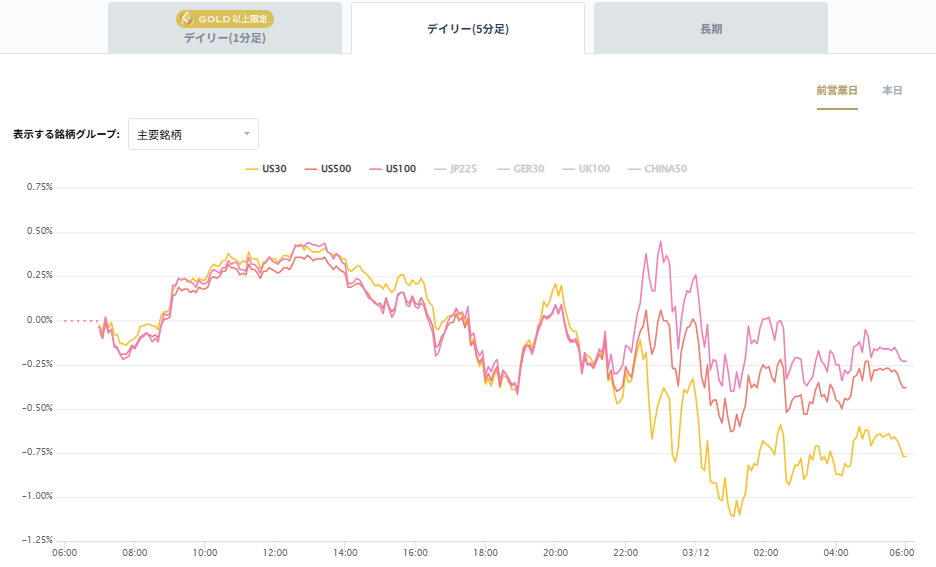Click the dropdown arrow next to 主要銘柄
Viewport: 936px width, 567px height.
247,134
